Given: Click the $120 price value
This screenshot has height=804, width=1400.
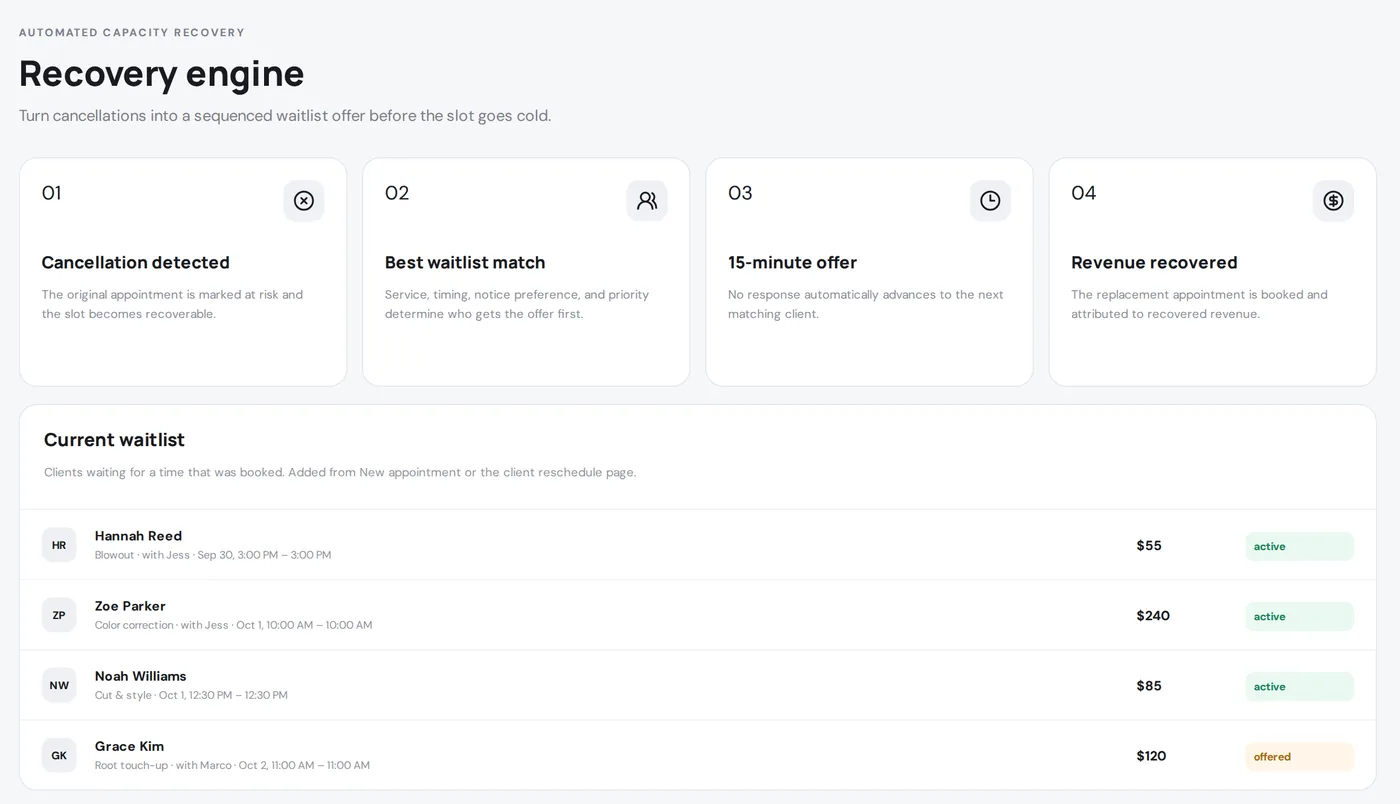Looking at the screenshot, I should click(x=1151, y=755).
